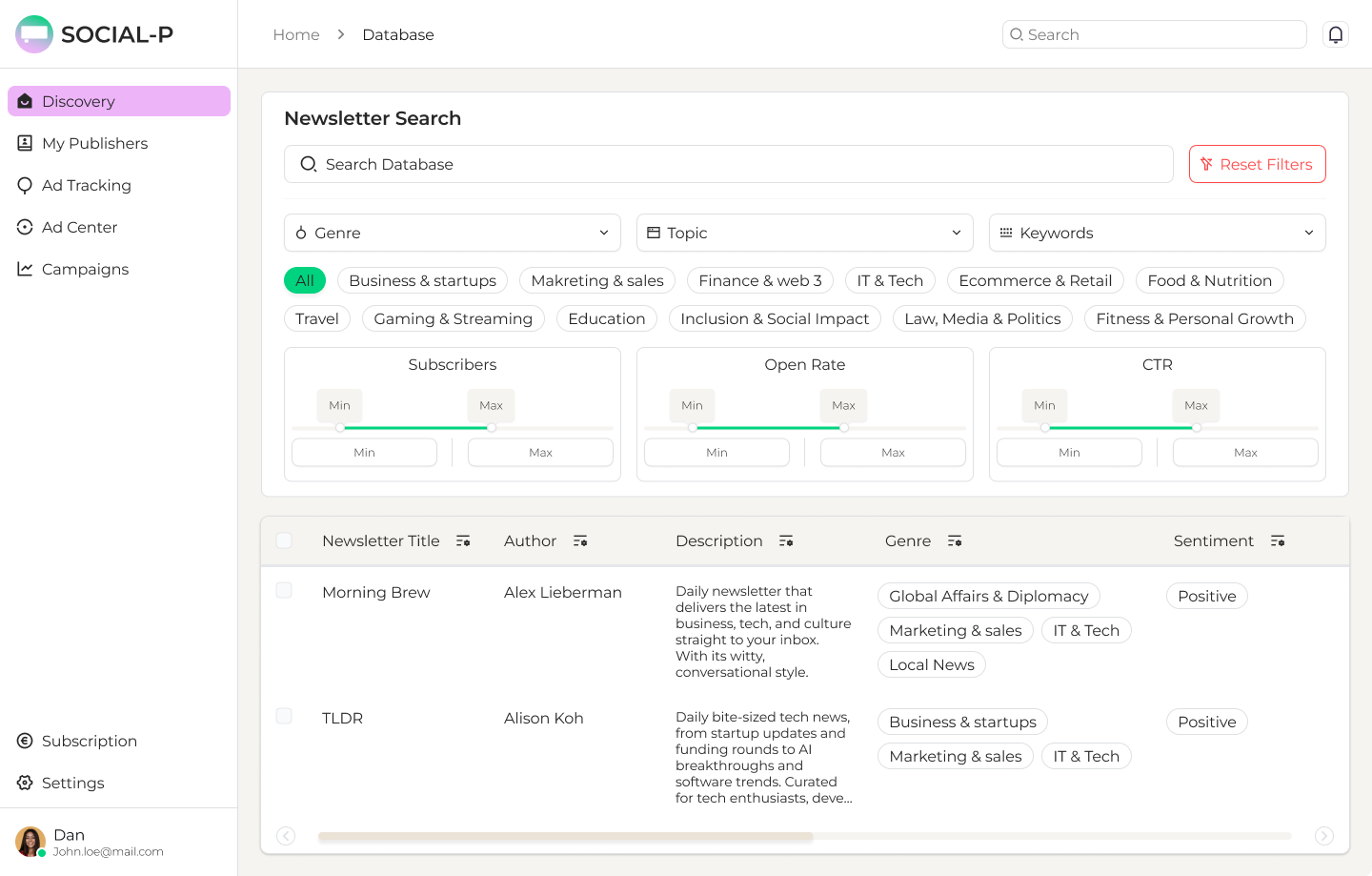The image size is (1372, 876).
Task: Click TLDR's Business & startups tag
Action: 963,722
